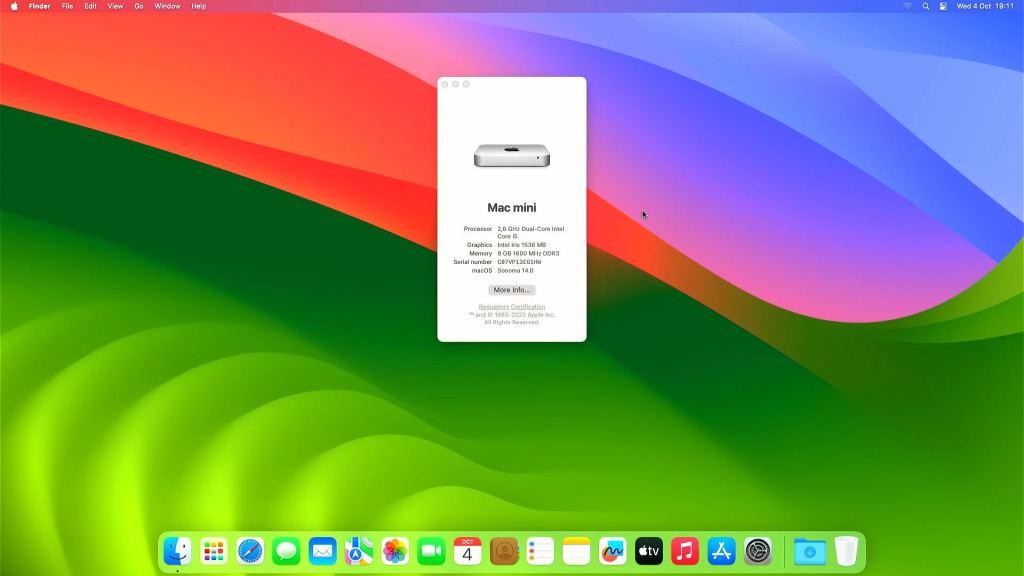
Task: Click the Wi-Fi status icon in the menu bar
Action: [907, 6]
